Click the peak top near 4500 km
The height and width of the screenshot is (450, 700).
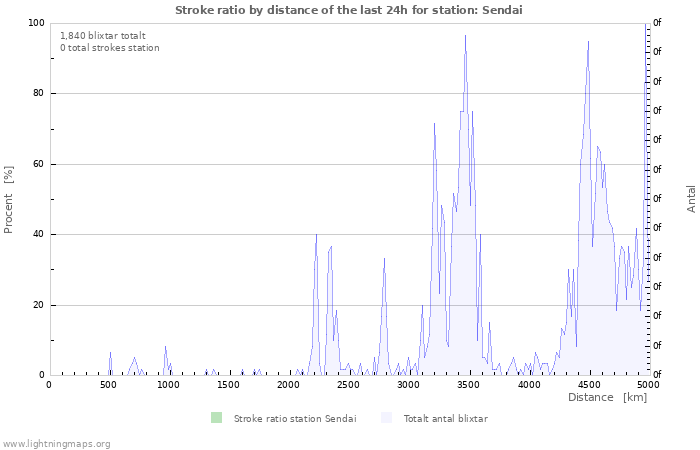tap(588, 42)
